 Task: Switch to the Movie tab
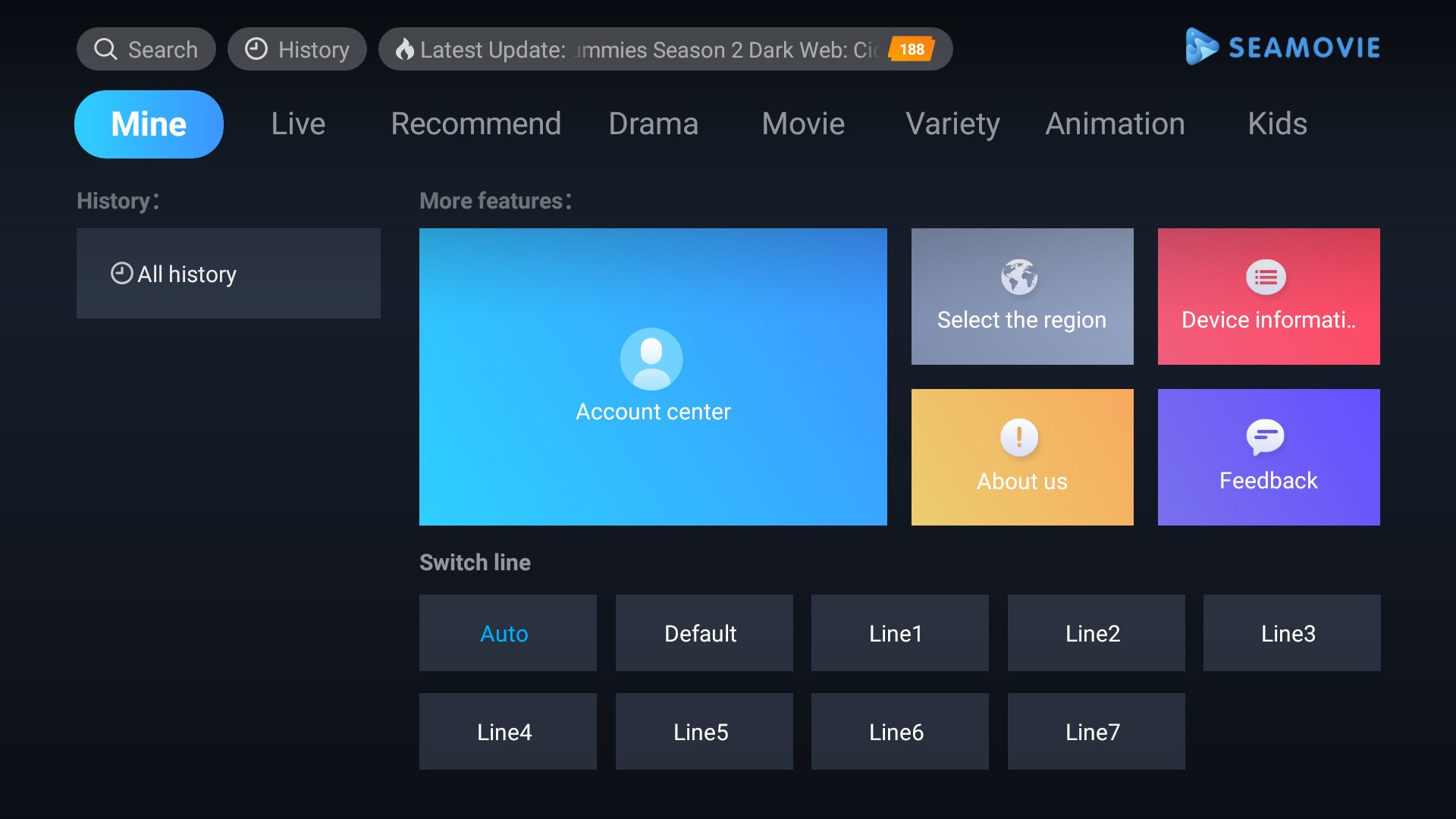coord(803,124)
